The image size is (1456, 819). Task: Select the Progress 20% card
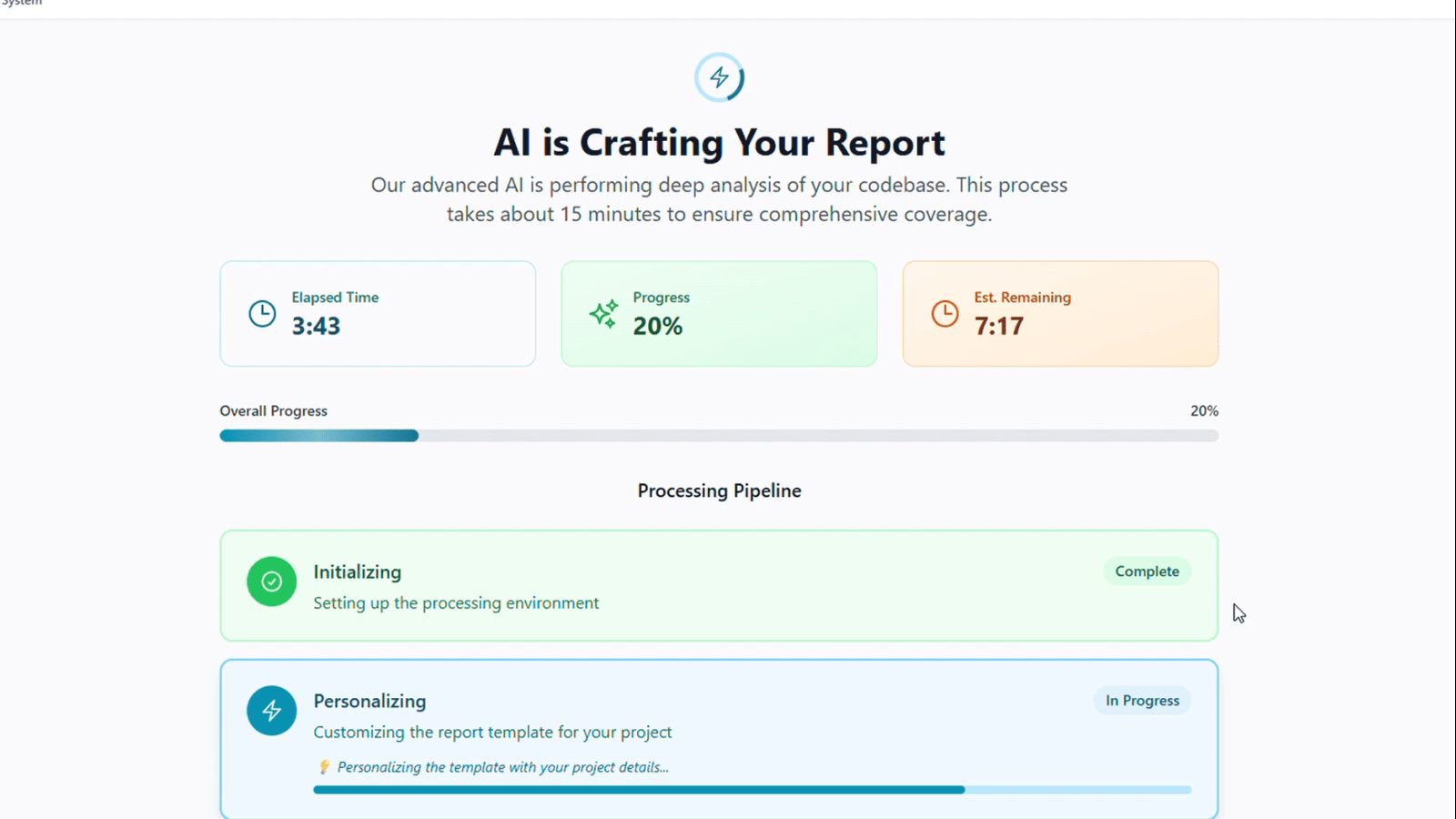click(719, 314)
